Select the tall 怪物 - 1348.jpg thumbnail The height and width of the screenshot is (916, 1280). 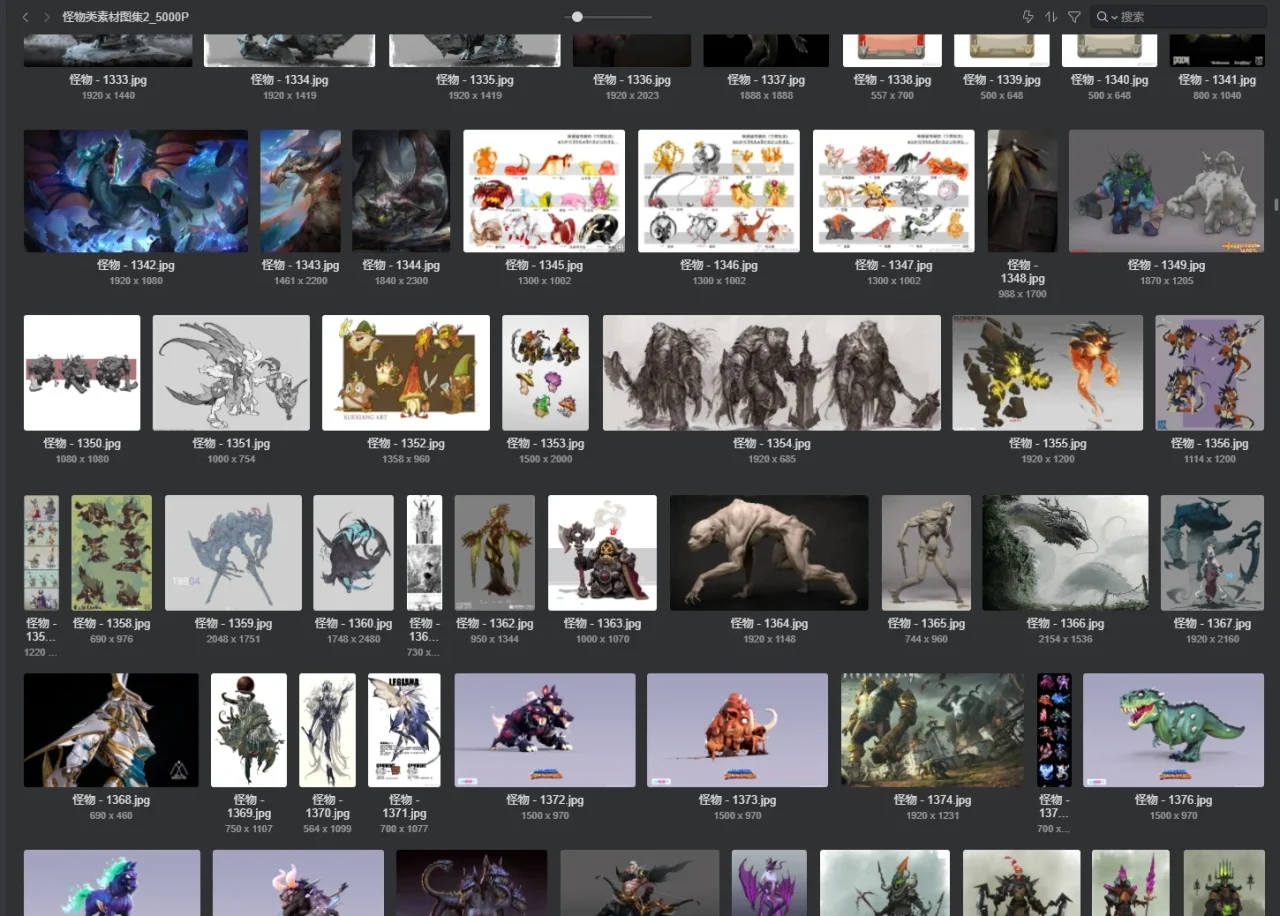1022,191
